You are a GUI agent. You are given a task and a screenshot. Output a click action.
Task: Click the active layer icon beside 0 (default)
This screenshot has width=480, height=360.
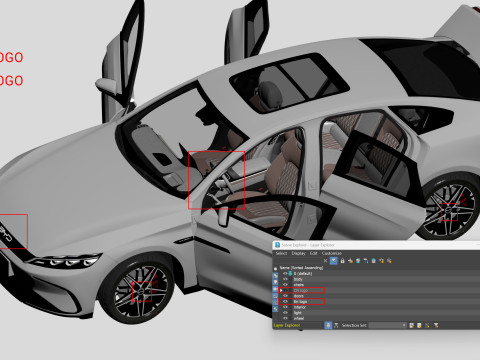tap(290, 273)
